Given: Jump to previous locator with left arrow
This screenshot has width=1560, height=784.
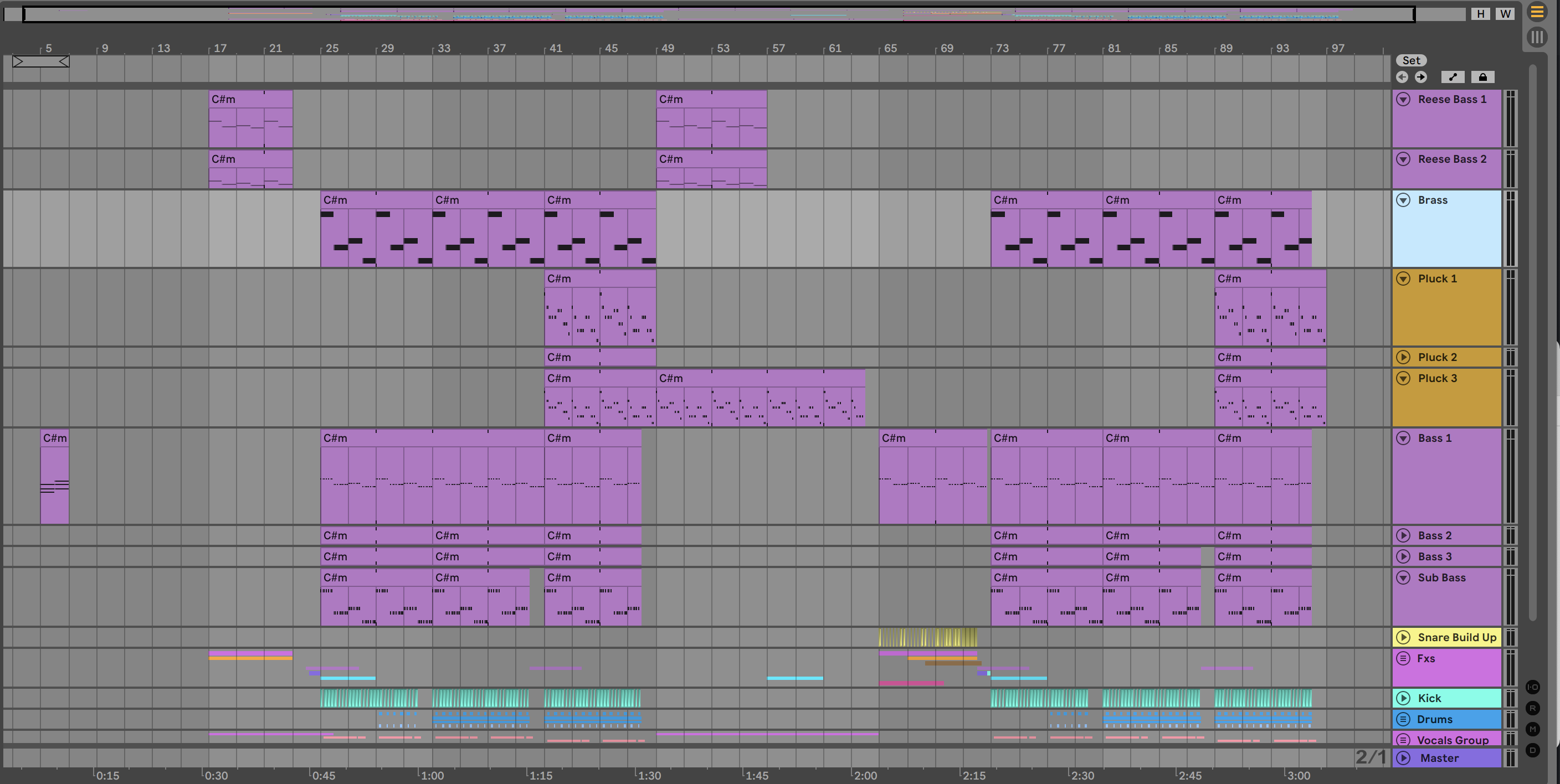Looking at the screenshot, I should point(1402,77).
